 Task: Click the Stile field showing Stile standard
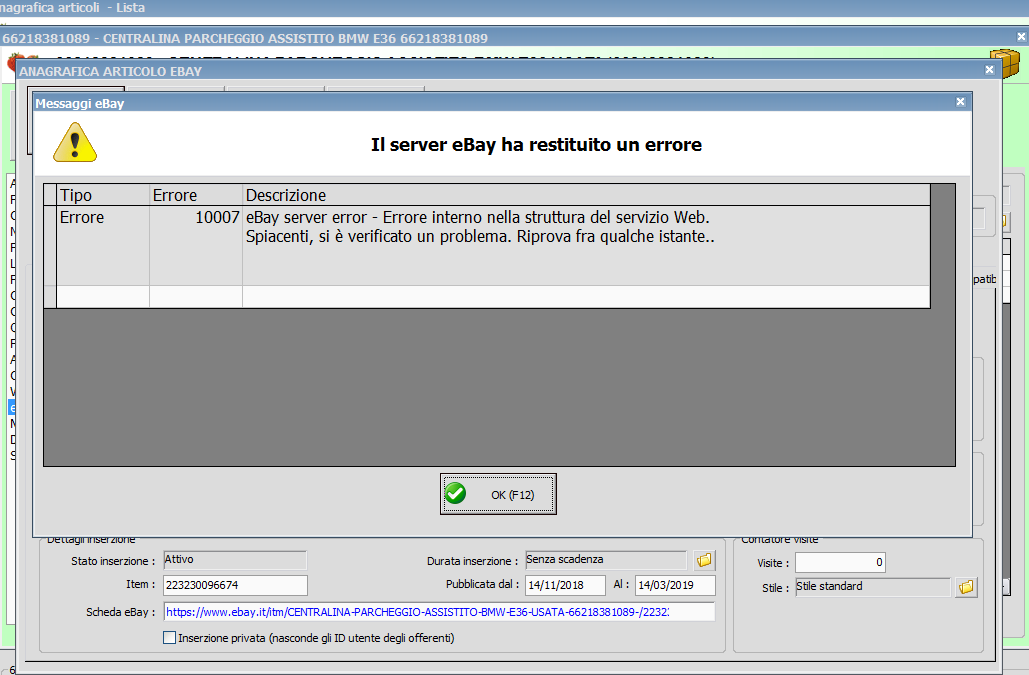873,586
